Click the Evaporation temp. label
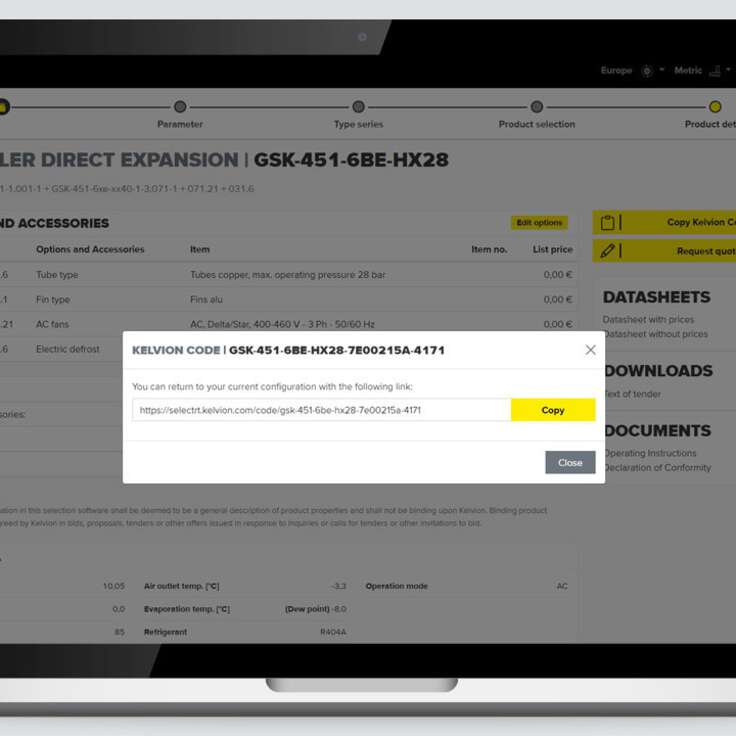This screenshot has height=736, width=736. click(x=187, y=609)
